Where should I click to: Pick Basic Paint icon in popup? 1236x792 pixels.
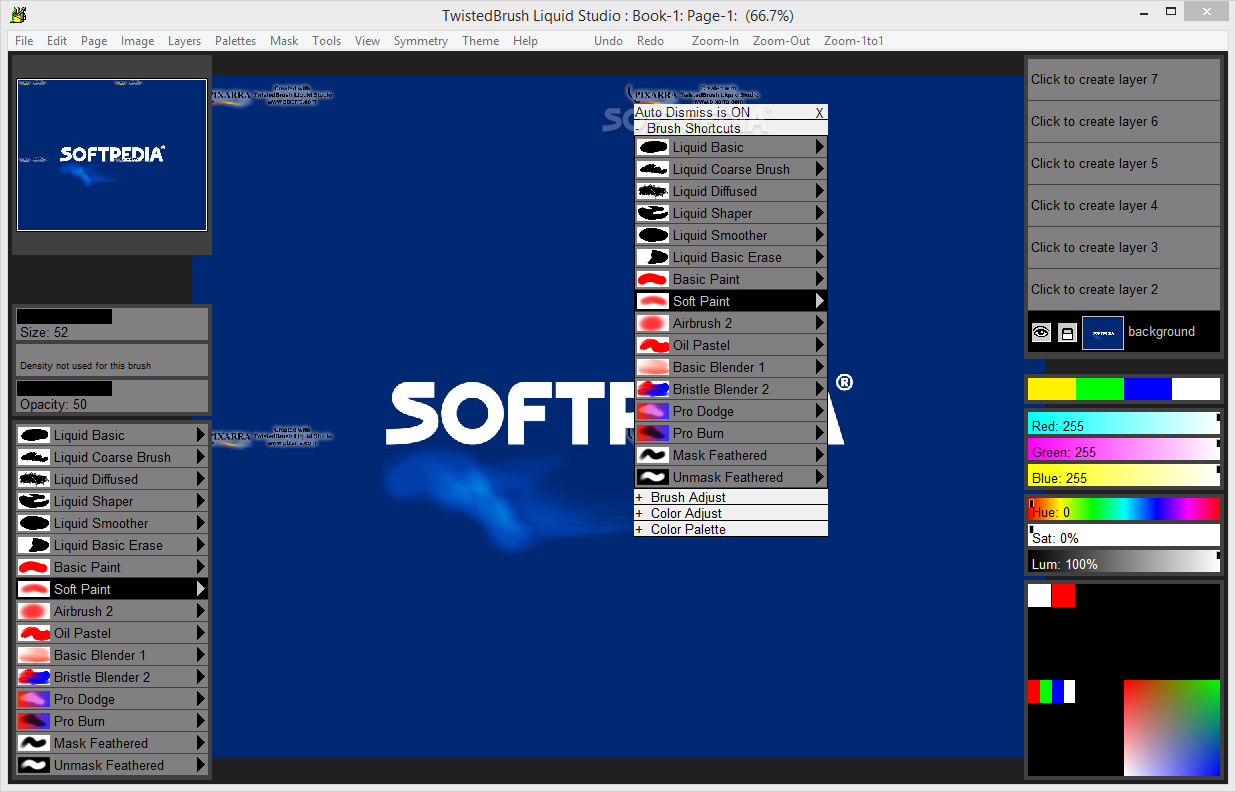coord(653,279)
